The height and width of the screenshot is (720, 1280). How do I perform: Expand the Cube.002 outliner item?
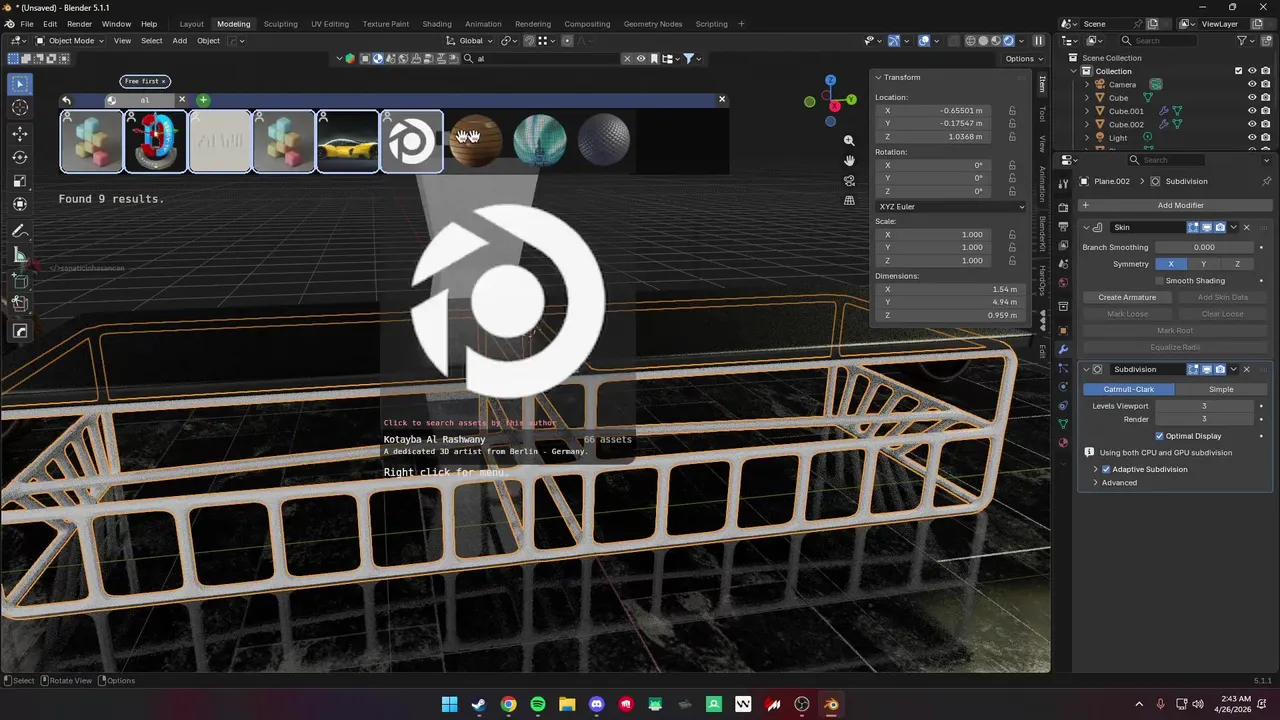1087,125
